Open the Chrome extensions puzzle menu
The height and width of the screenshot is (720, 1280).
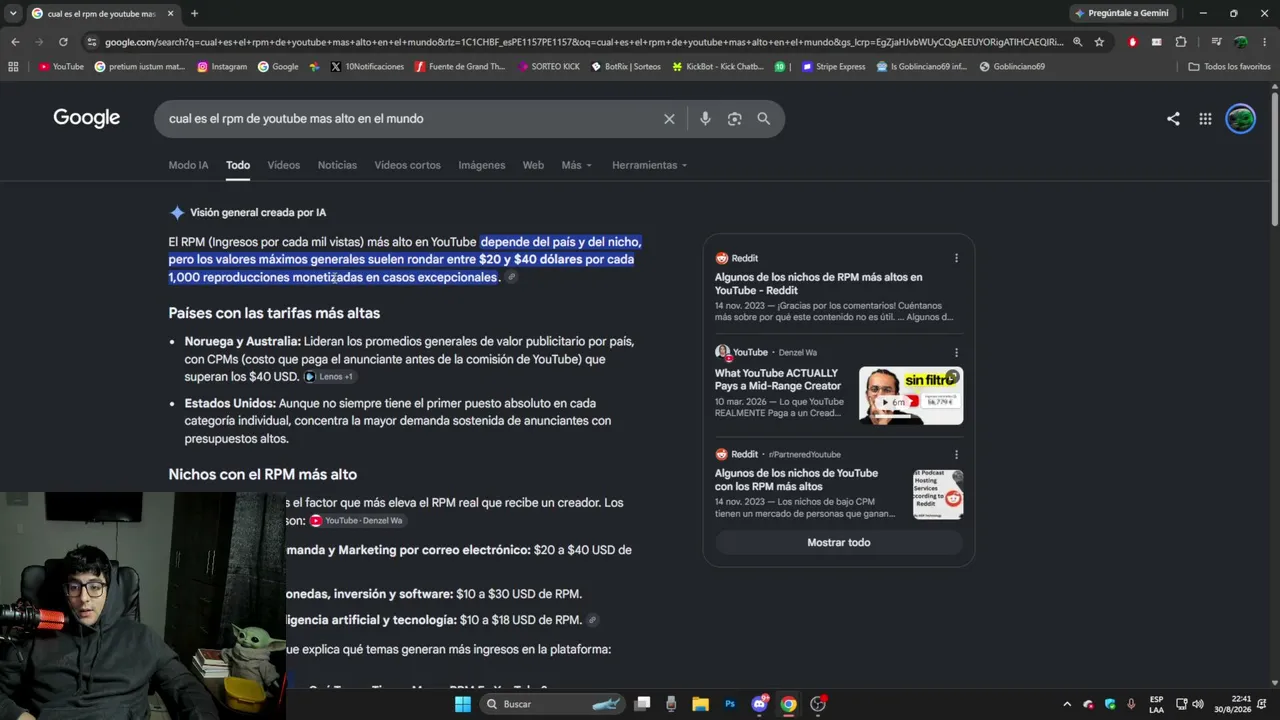tap(1181, 42)
